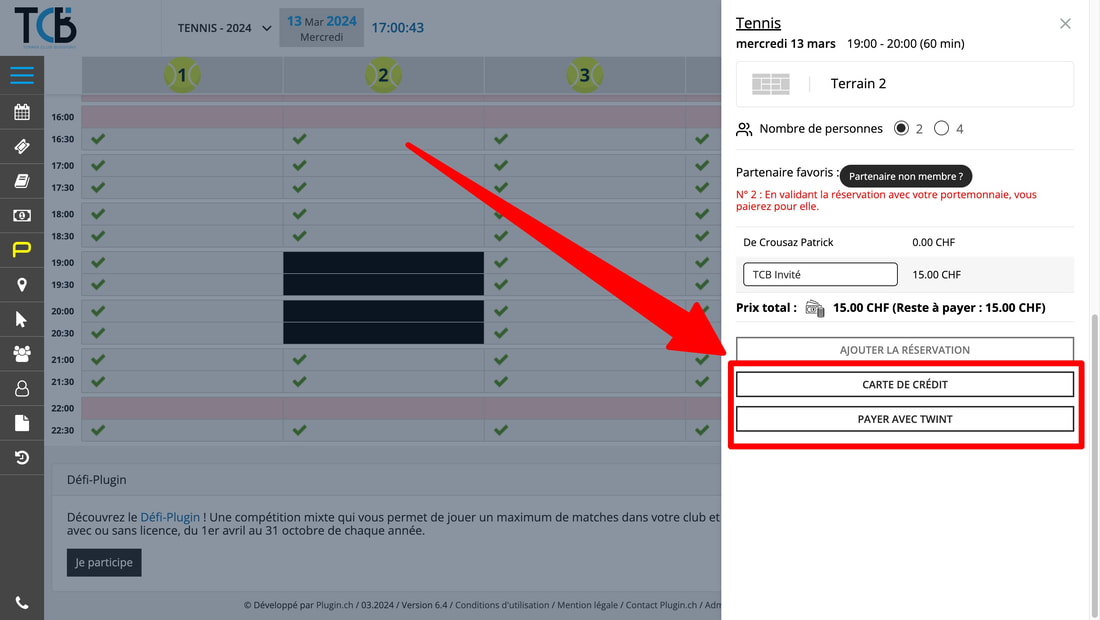Open the 13 Mar 2024 date picker
The height and width of the screenshot is (620, 1100).
[322, 28]
